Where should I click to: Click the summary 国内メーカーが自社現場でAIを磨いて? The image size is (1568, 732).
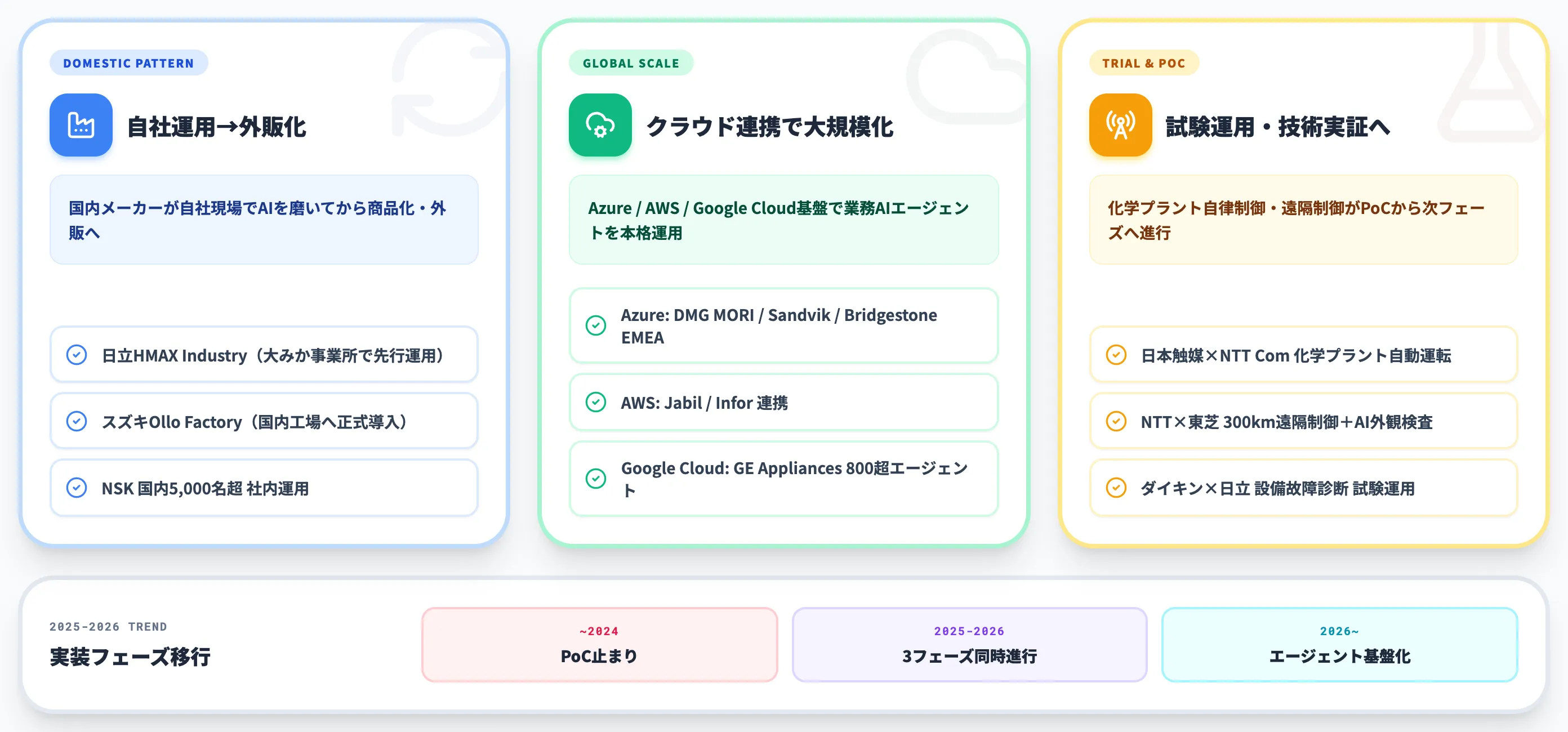(x=264, y=220)
